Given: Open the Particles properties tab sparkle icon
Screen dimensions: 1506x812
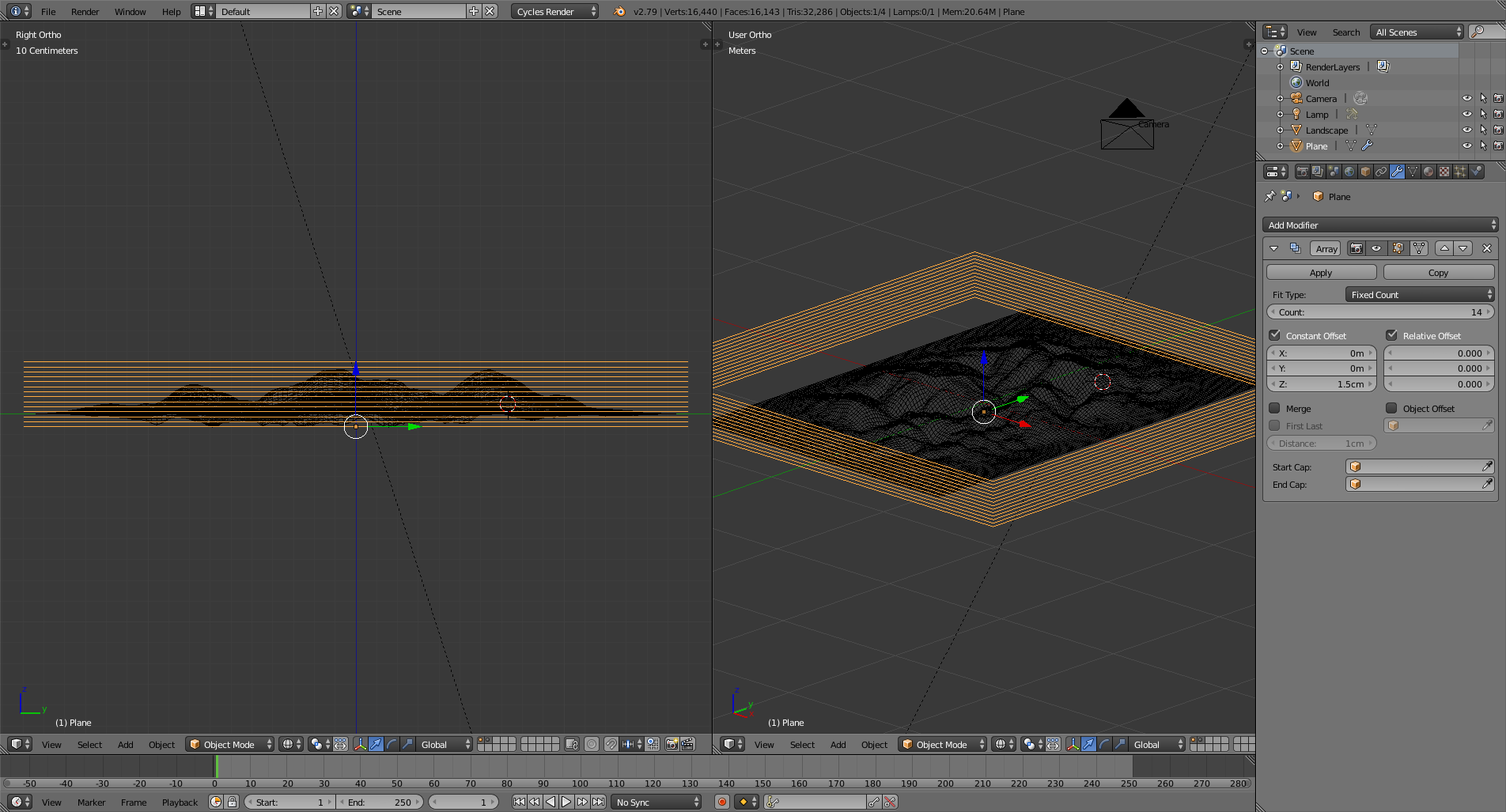Looking at the screenshot, I should (x=1460, y=172).
